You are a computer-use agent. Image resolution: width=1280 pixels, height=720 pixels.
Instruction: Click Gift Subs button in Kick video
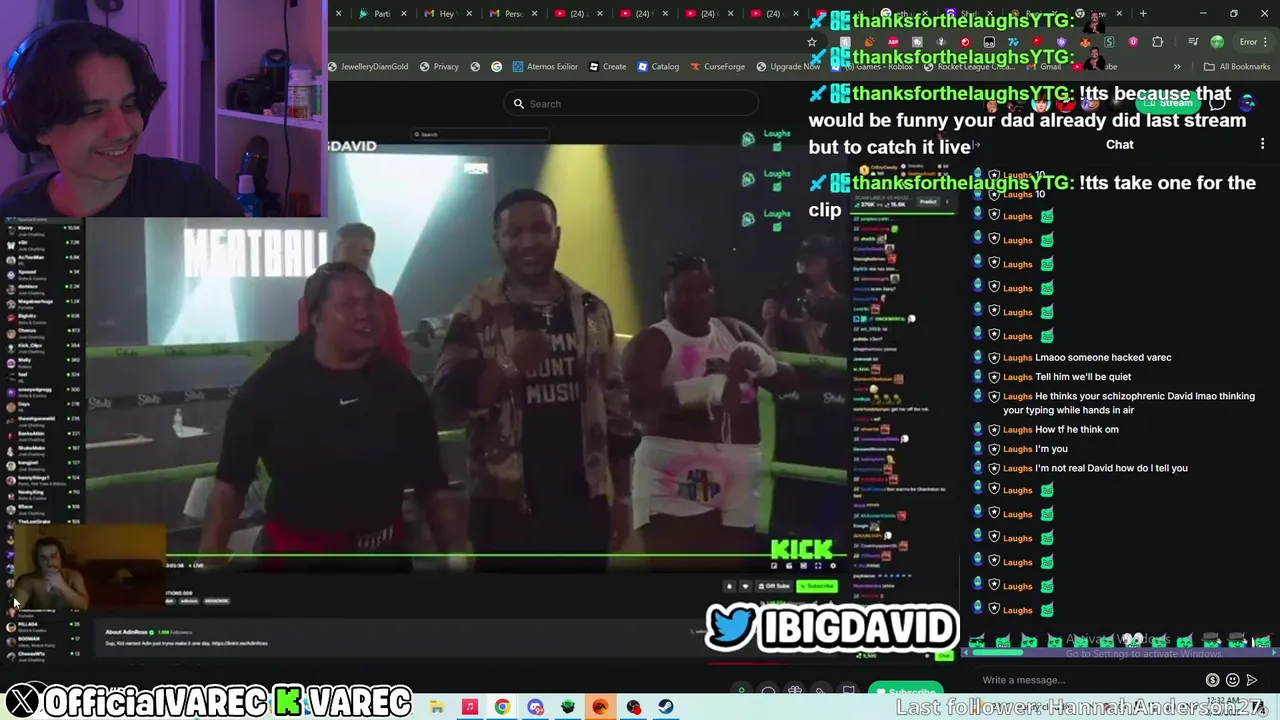pyautogui.click(x=776, y=586)
